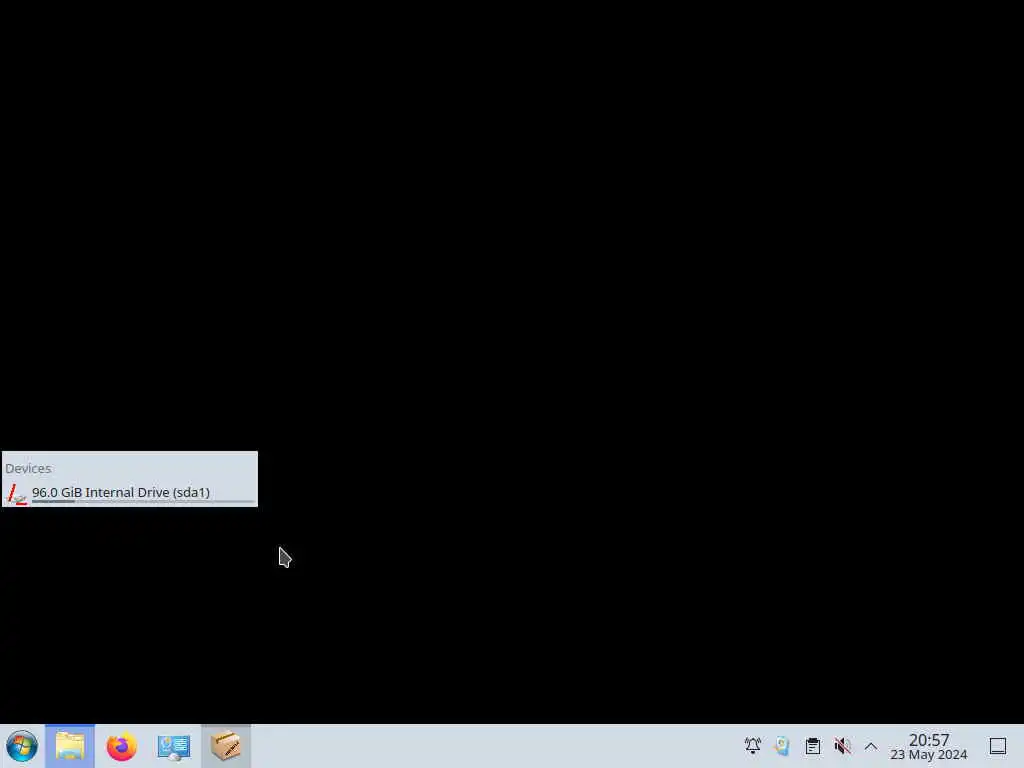Click the Devices section header

pos(28,468)
